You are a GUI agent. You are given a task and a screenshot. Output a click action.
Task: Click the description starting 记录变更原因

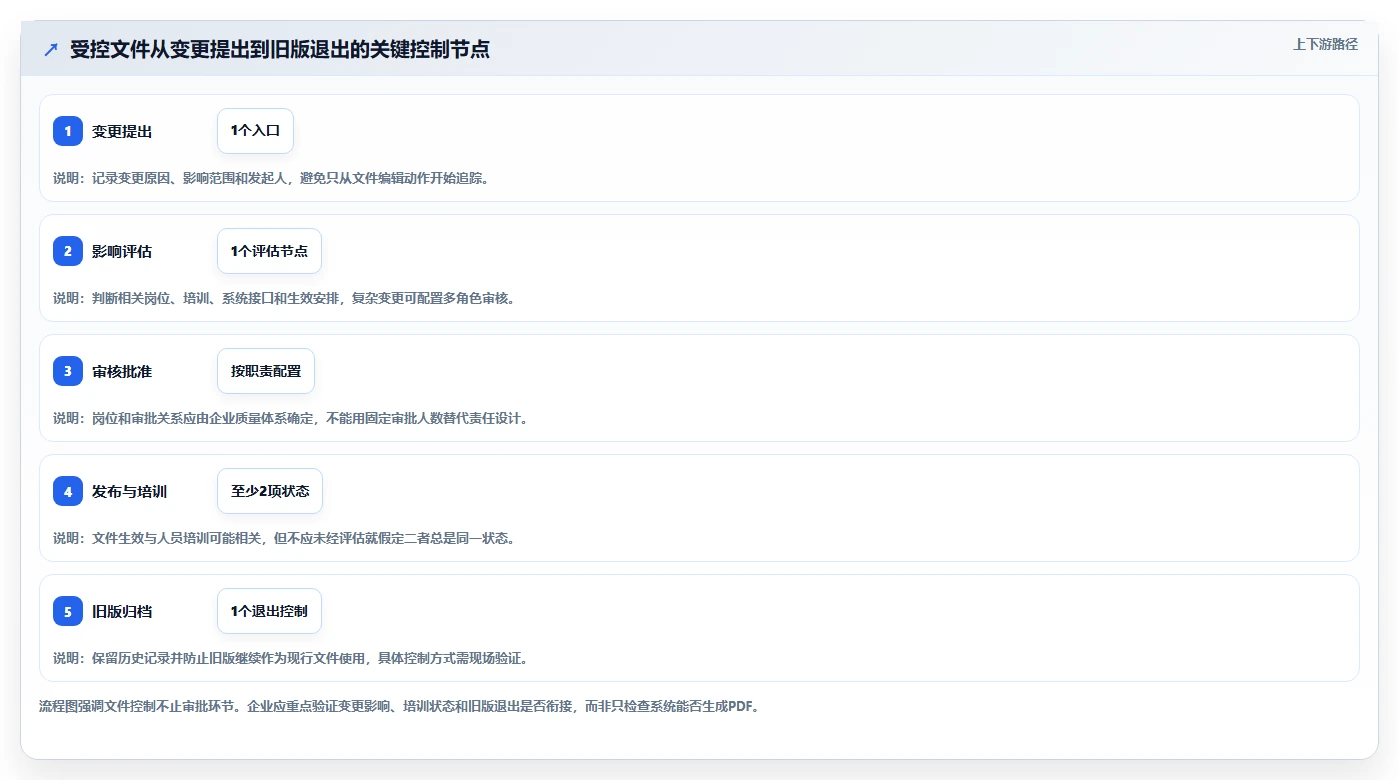click(x=272, y=178)
